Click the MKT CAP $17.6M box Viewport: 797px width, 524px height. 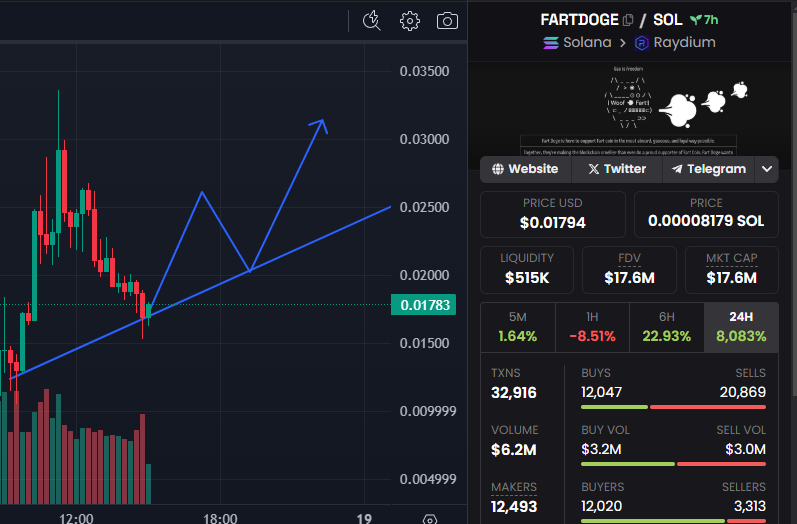731,270
